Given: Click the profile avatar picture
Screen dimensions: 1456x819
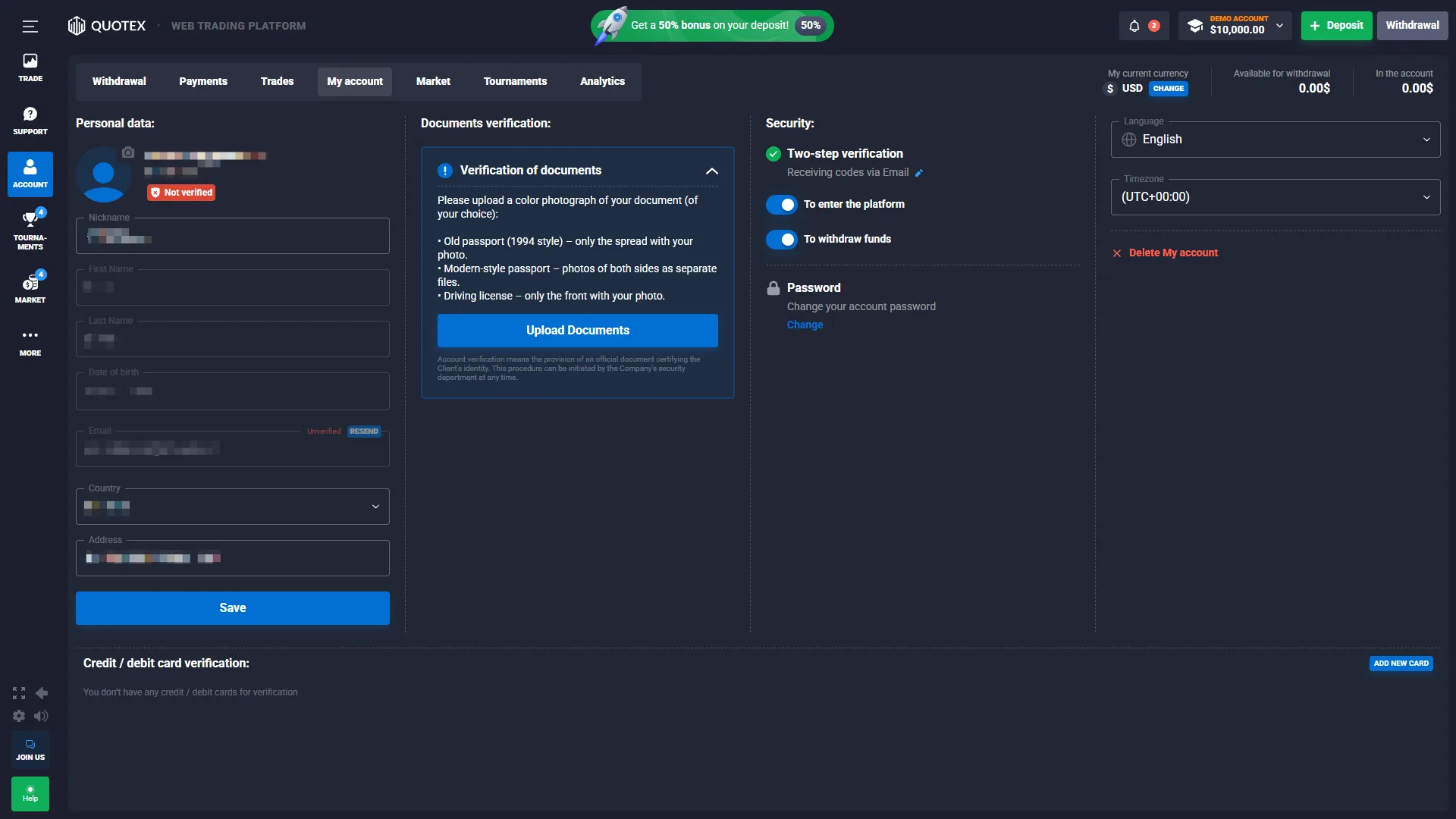Looking at the screenshot, I should tap(104, 174).
